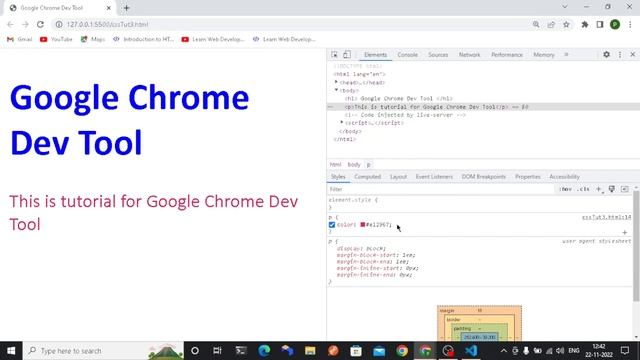Click the element.style rule block
The width and height of the screenshot is (640, 360).
click(480, 203)
